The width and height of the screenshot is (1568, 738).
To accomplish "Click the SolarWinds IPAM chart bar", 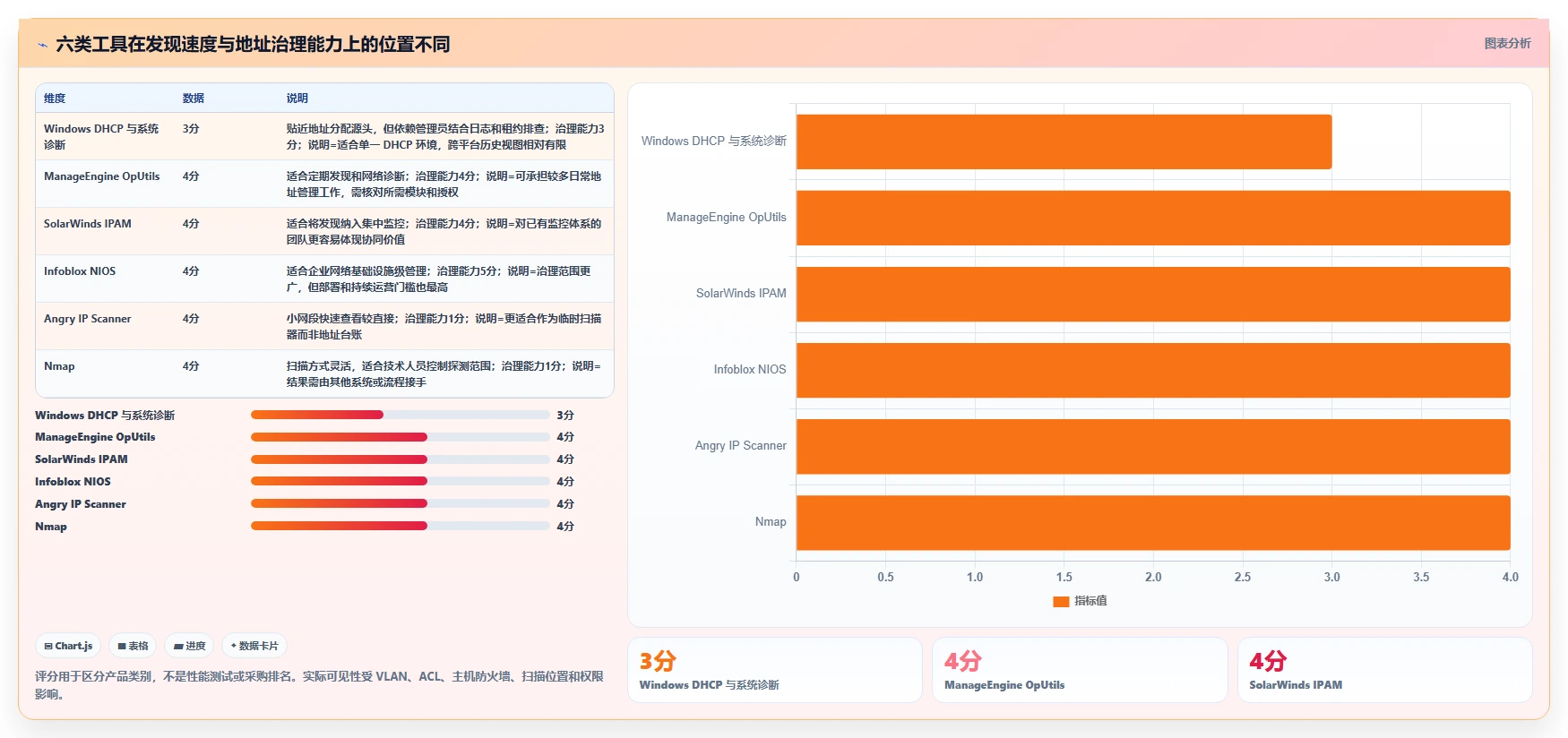I will coord(1153,294).
